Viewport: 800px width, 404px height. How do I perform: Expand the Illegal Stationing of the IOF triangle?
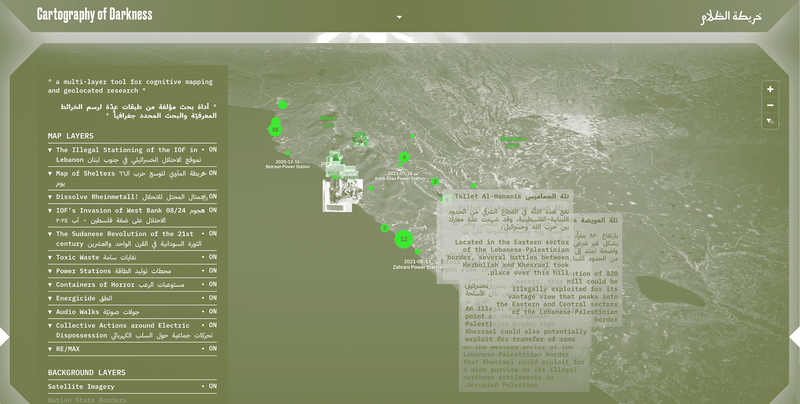click(50, 150)
